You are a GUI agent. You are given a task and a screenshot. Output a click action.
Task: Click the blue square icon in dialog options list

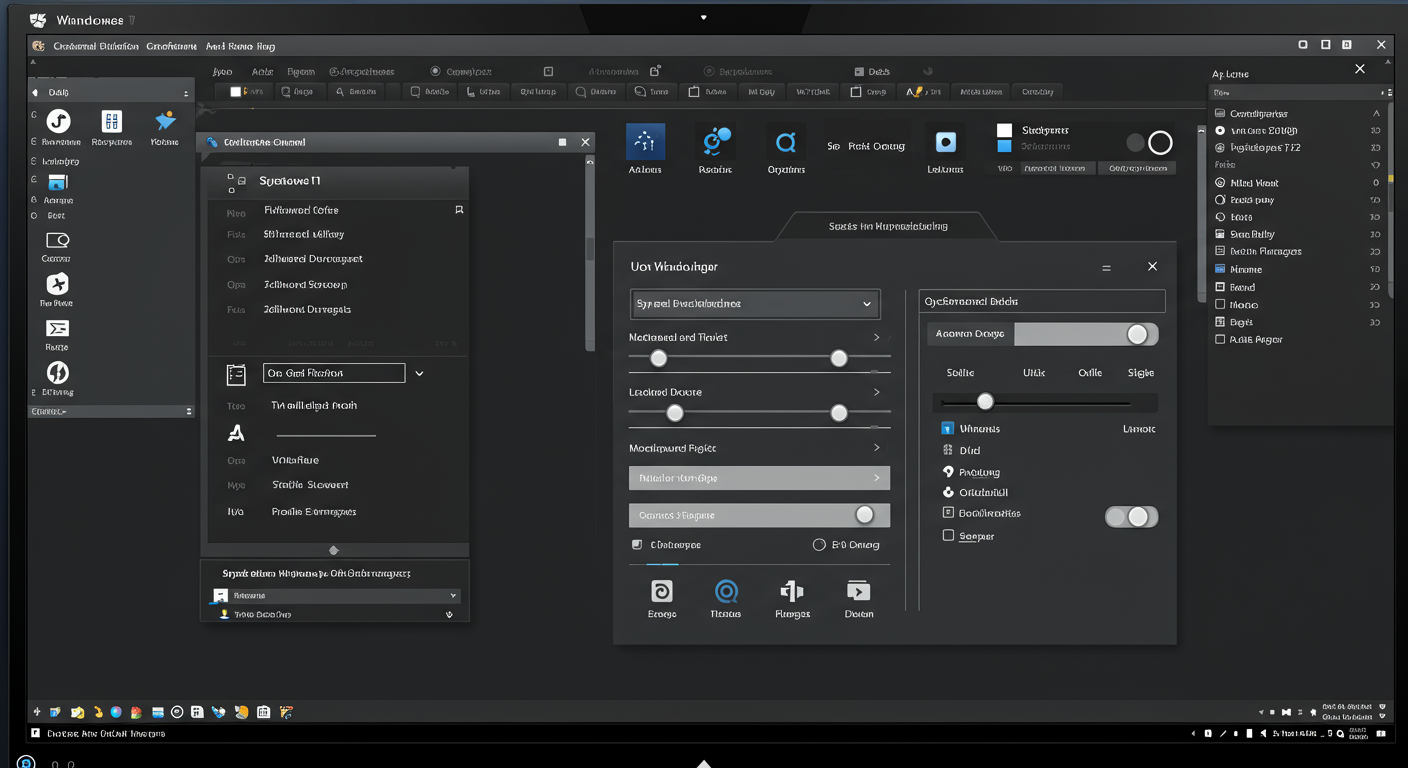(x=948, y=428)
